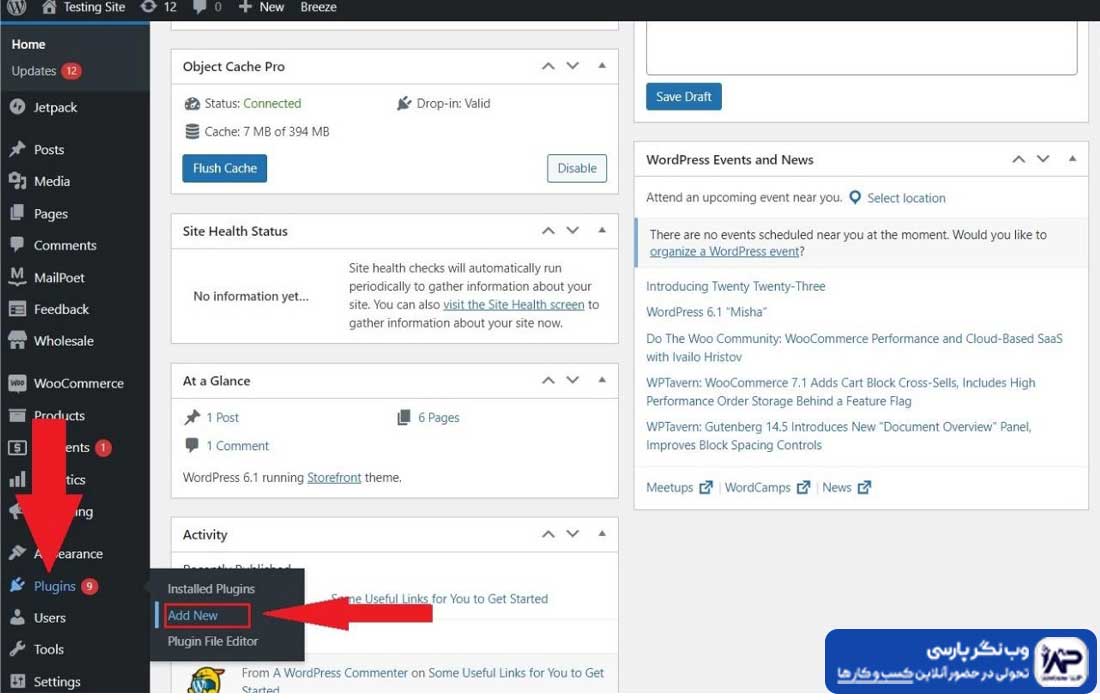This screenshot has width=1100, height=700.
Task: Open the Breeze admin bar menu
Action: (318, 7)
